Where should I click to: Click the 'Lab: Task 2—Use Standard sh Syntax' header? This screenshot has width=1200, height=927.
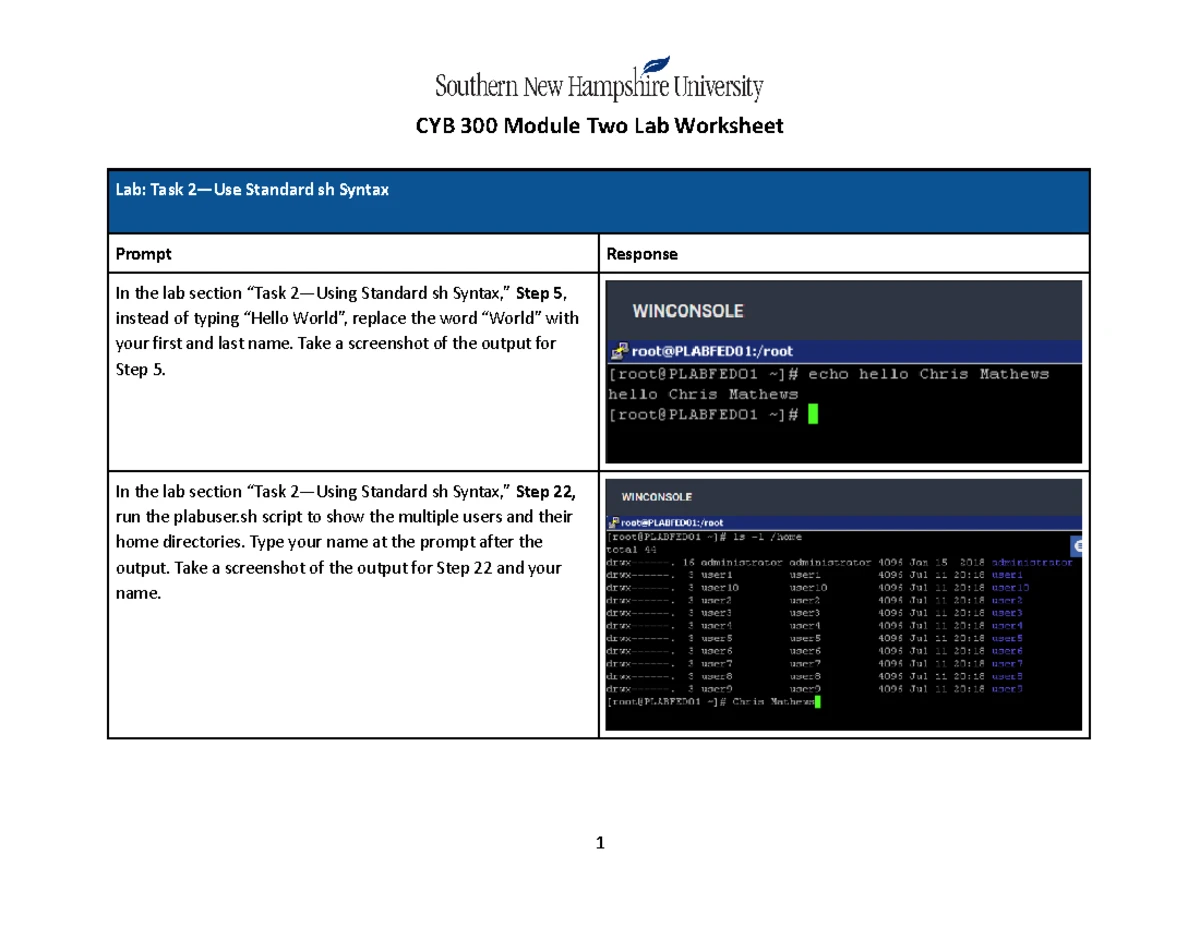point(251,190)
